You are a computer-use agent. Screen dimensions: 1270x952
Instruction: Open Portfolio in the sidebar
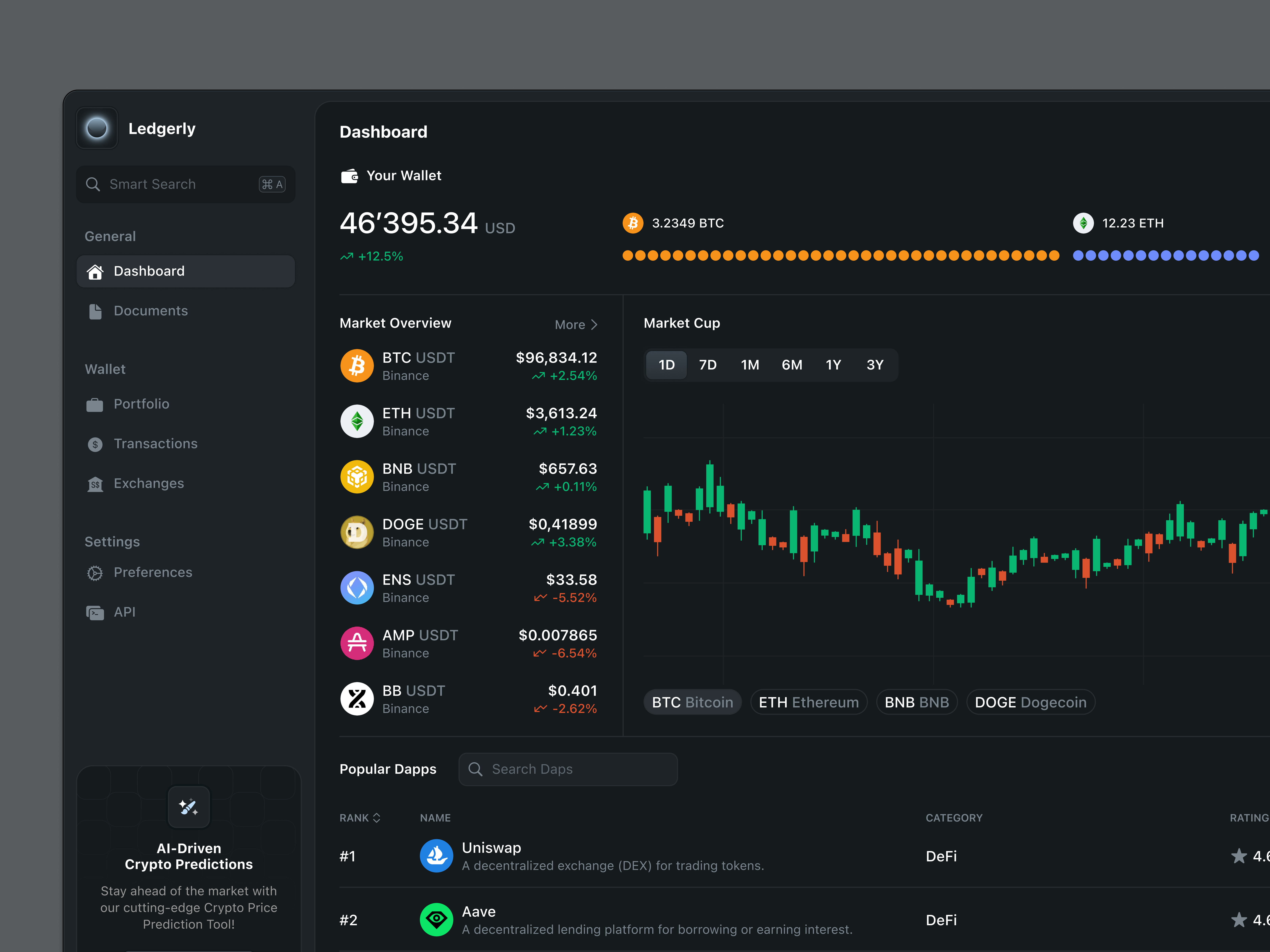(141, 404)
